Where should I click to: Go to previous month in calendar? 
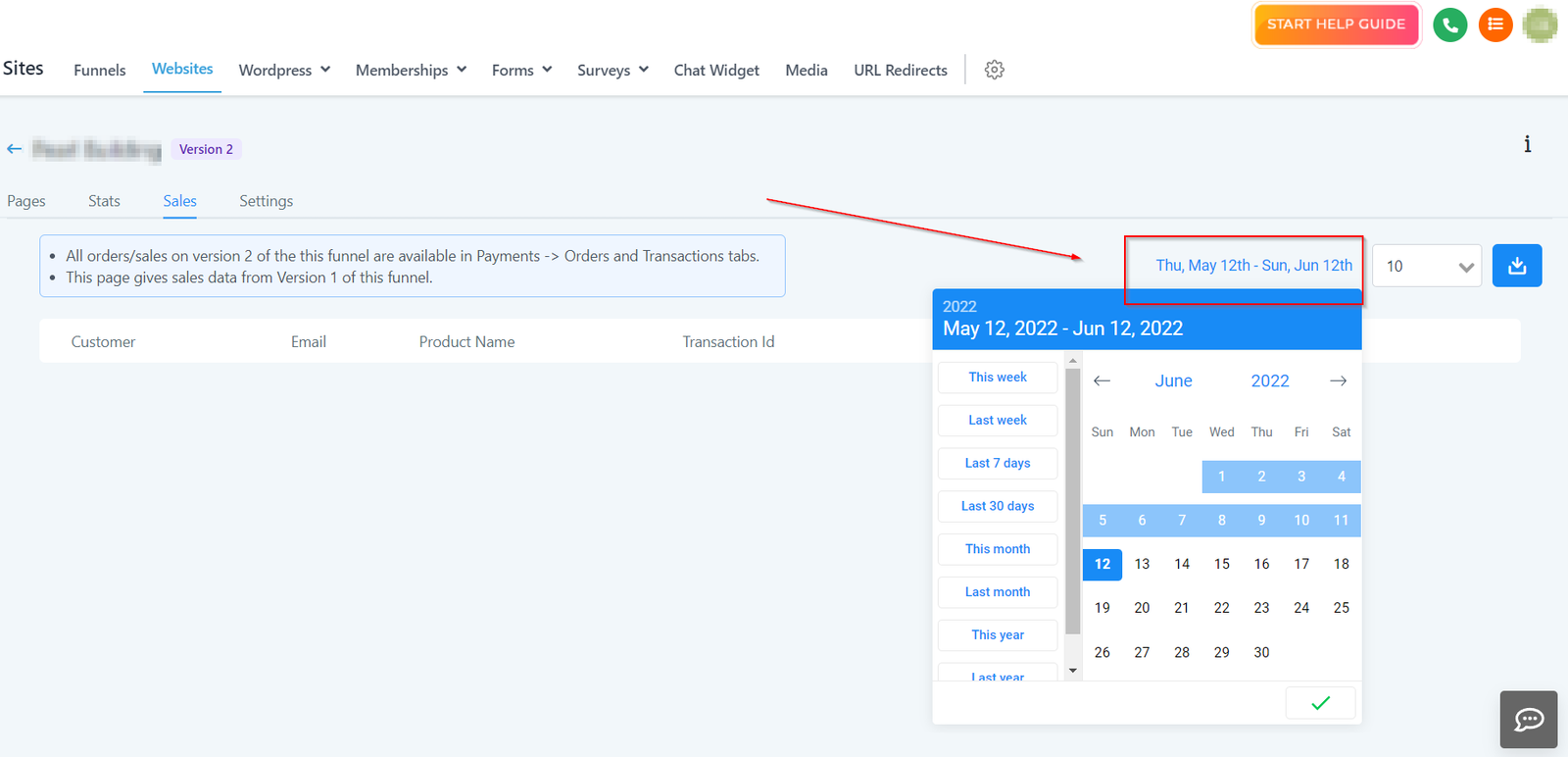click(1102, 380)
